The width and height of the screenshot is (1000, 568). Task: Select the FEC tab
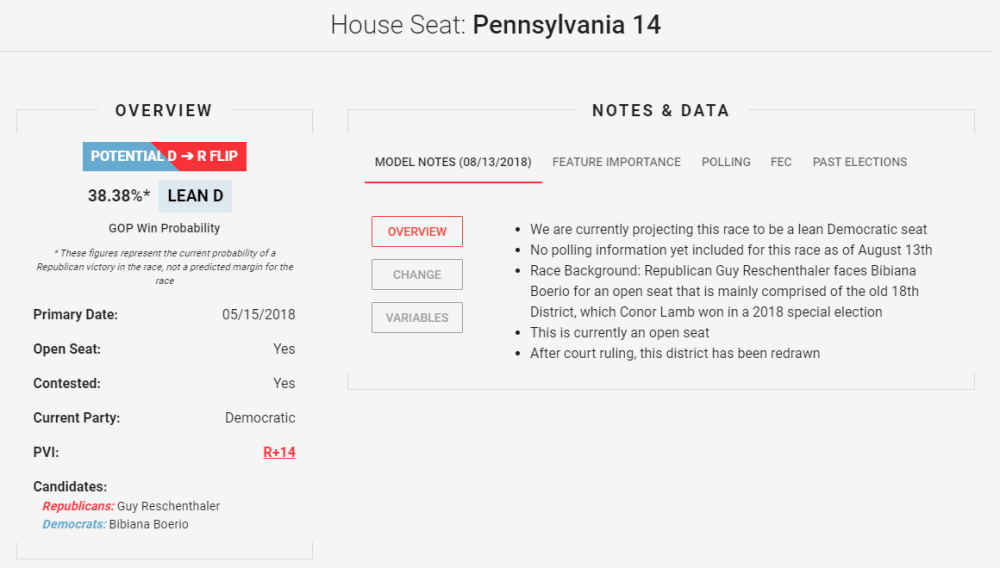click(x=781, y=162)
